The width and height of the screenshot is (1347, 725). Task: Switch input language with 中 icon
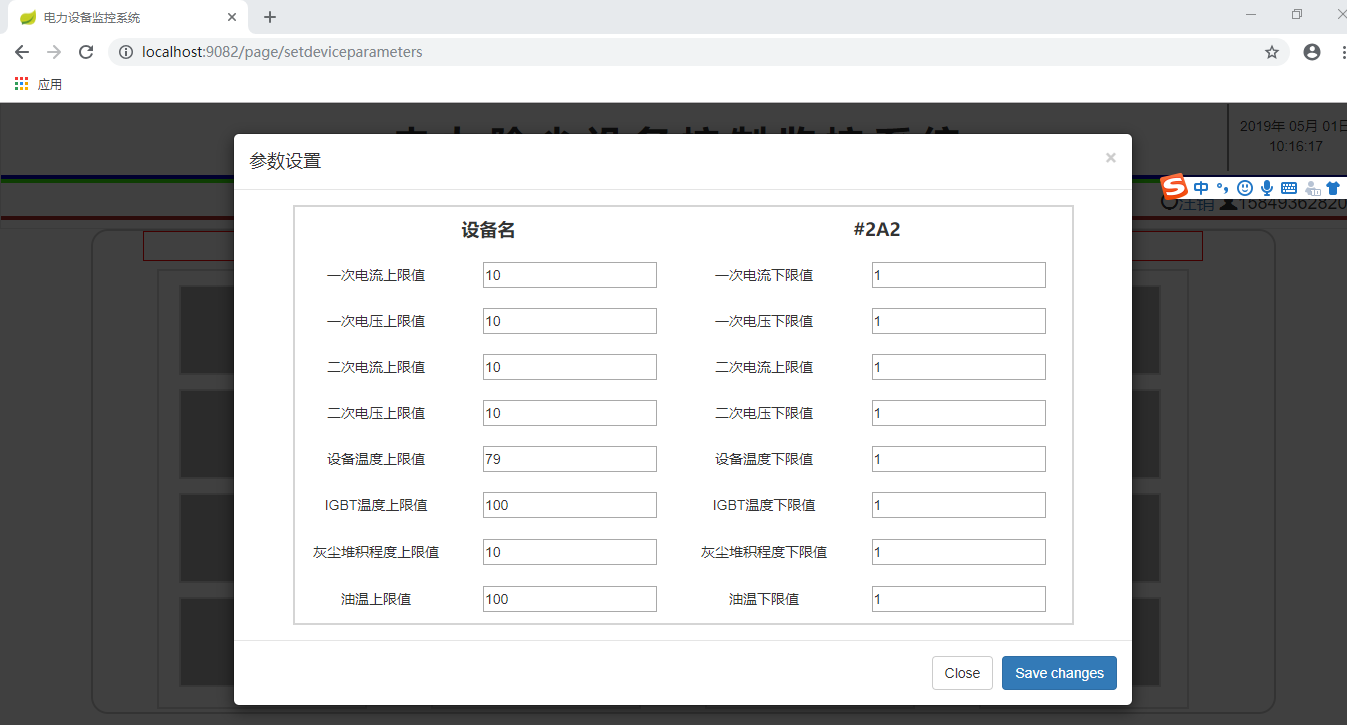(x=1201, y=188)
